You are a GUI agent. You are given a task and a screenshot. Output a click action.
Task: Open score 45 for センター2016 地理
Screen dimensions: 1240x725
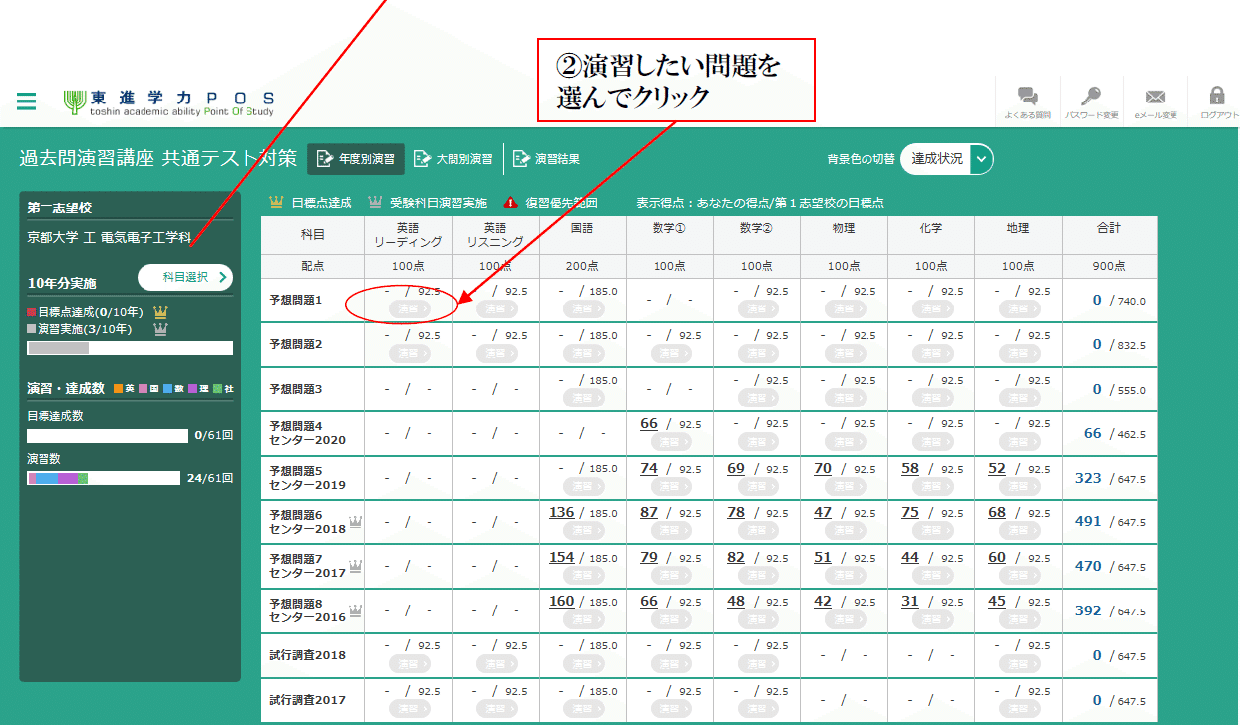[x=997, y=601]
